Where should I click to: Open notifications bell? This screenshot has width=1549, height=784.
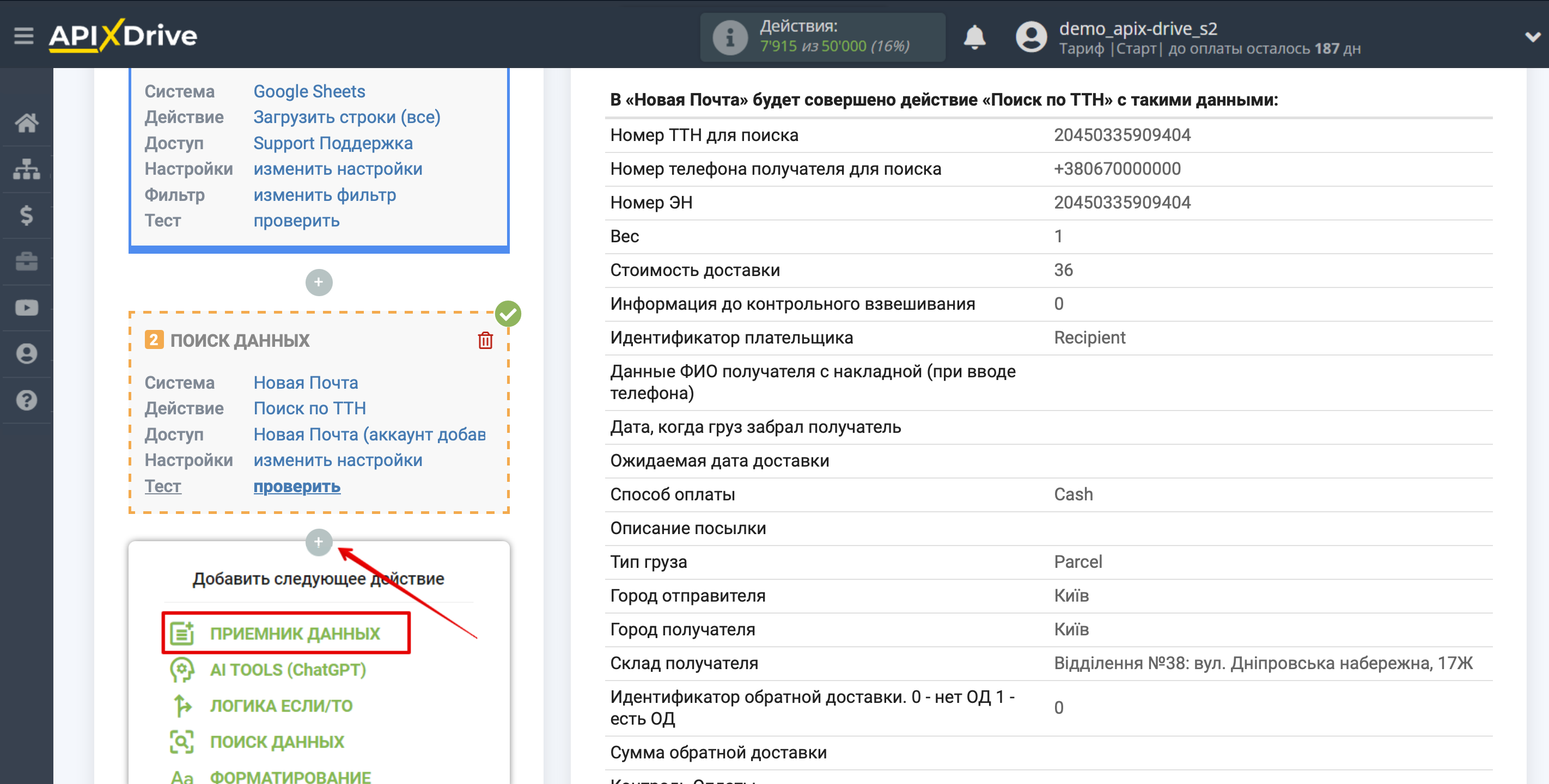pos(974,37)
